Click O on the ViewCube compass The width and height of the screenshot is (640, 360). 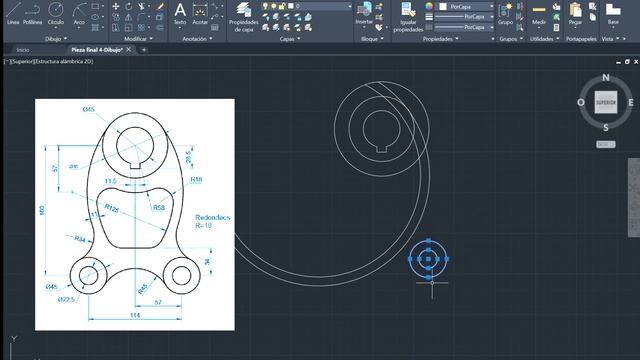coord(581,102)
